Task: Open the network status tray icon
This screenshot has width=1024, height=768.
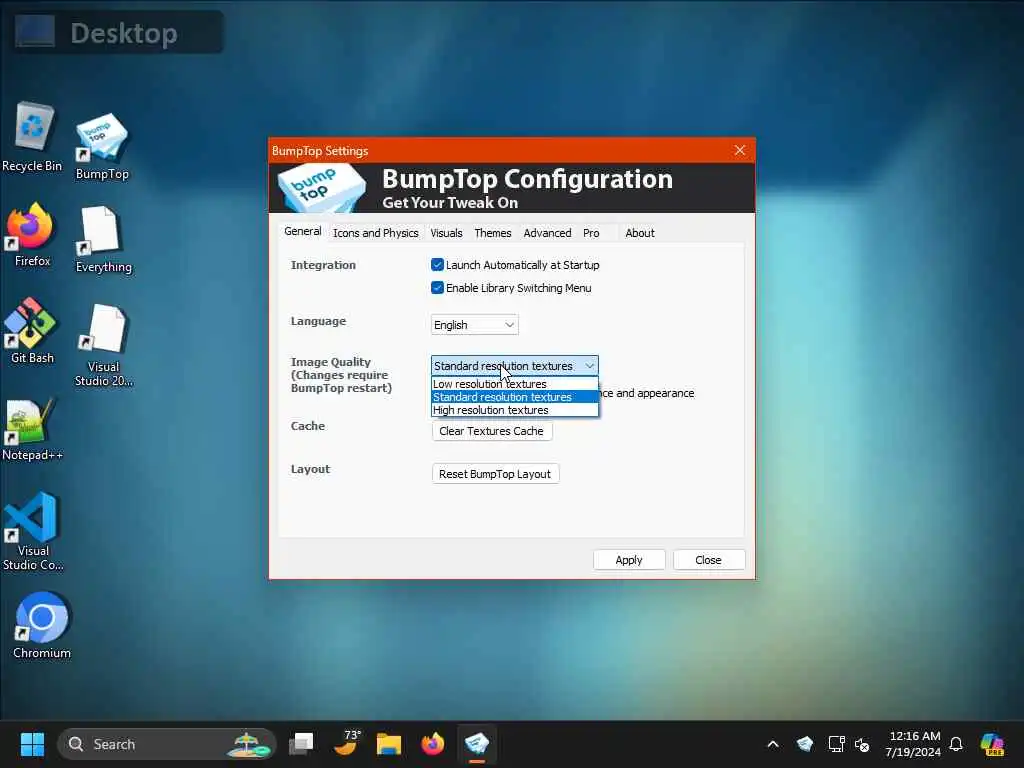Action: coord(836,744)
